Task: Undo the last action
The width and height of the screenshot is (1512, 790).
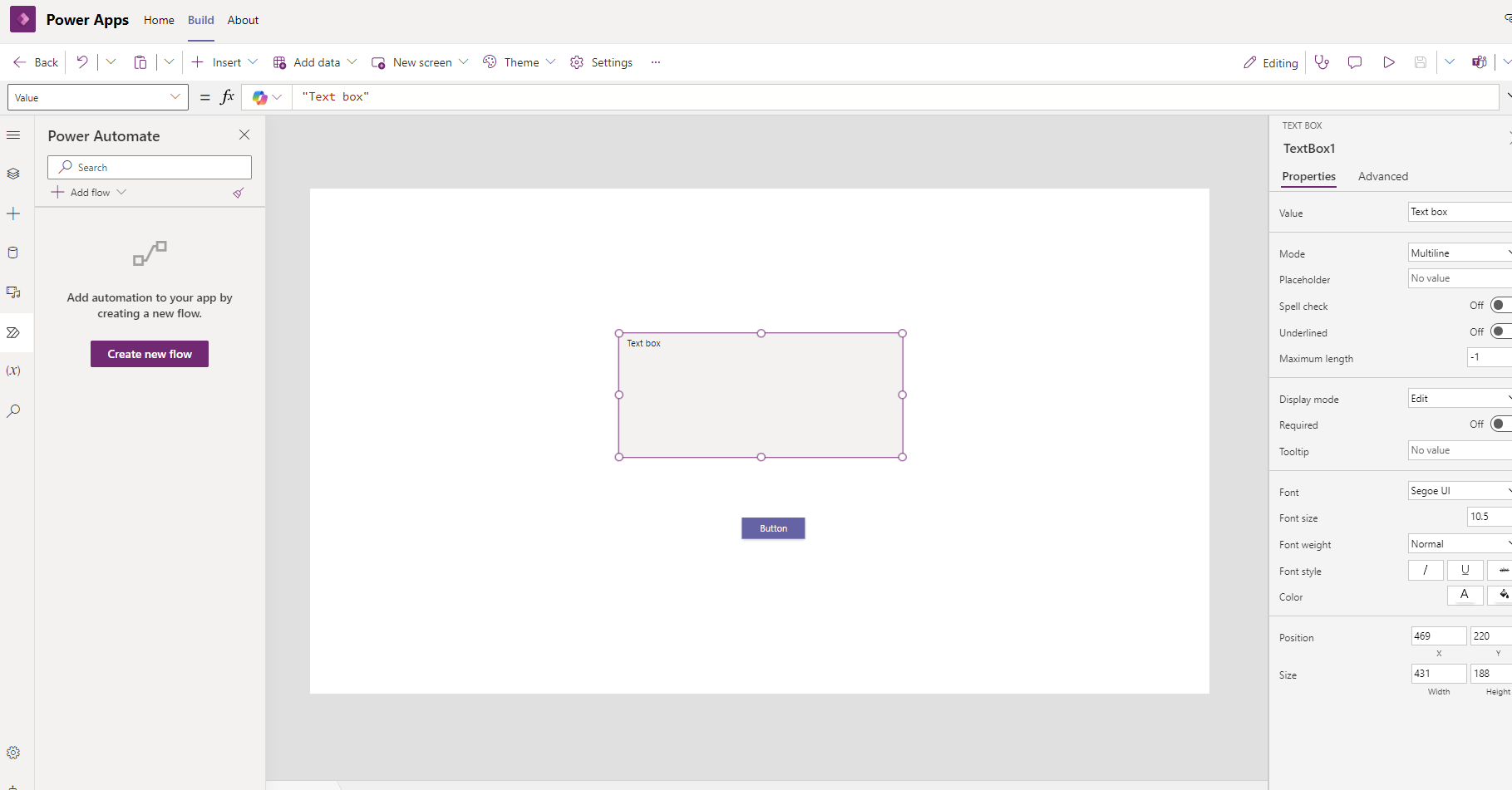Action: tap(82, 62)
